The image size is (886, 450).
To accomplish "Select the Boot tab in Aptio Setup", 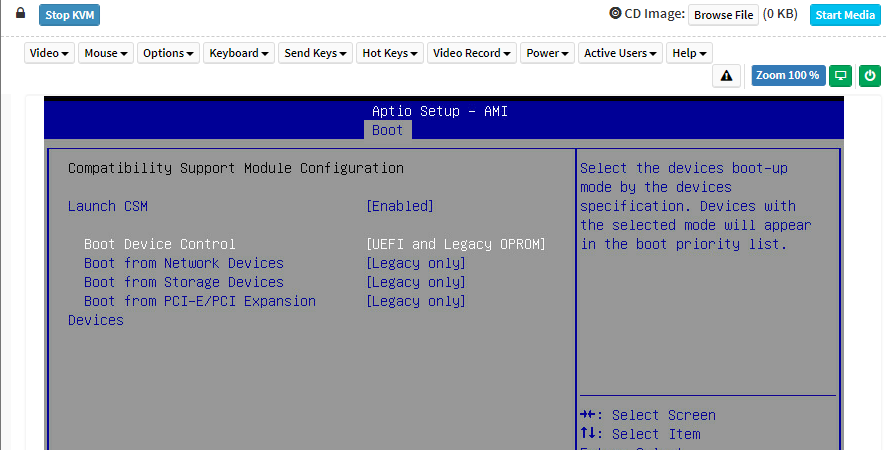I will pos(388,130).
